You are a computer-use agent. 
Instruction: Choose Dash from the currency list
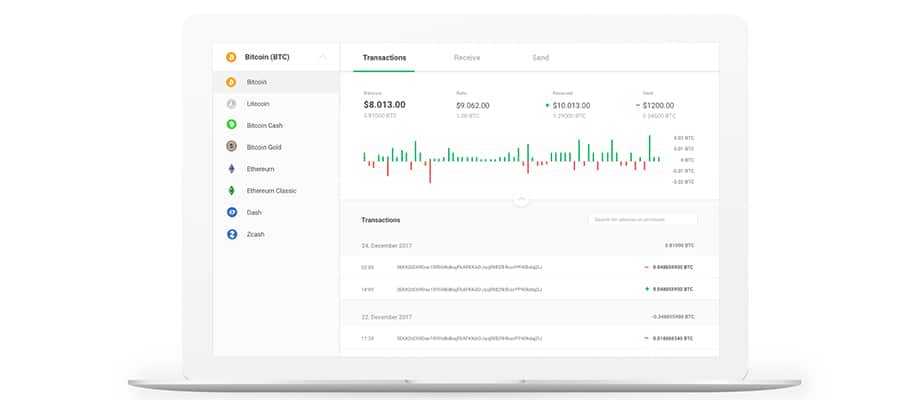254,212
